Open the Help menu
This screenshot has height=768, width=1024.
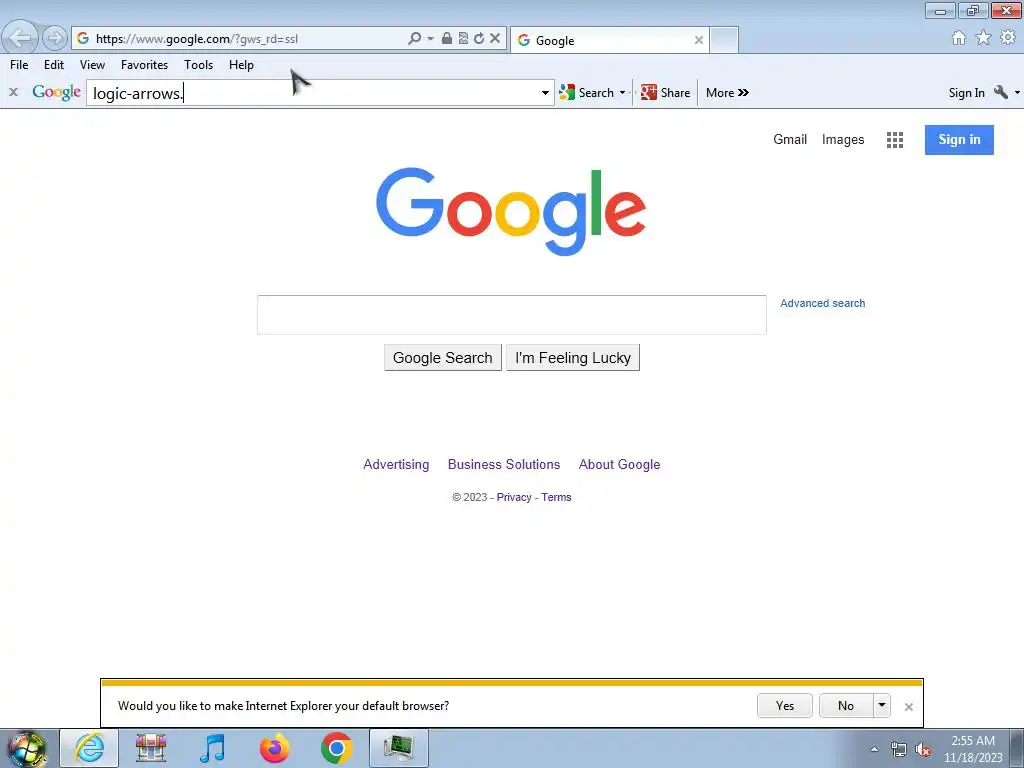[241, 65]
